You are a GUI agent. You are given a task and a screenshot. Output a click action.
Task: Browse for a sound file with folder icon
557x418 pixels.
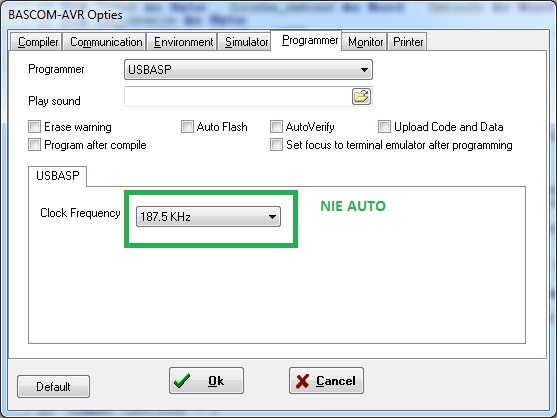pos(361,96)
